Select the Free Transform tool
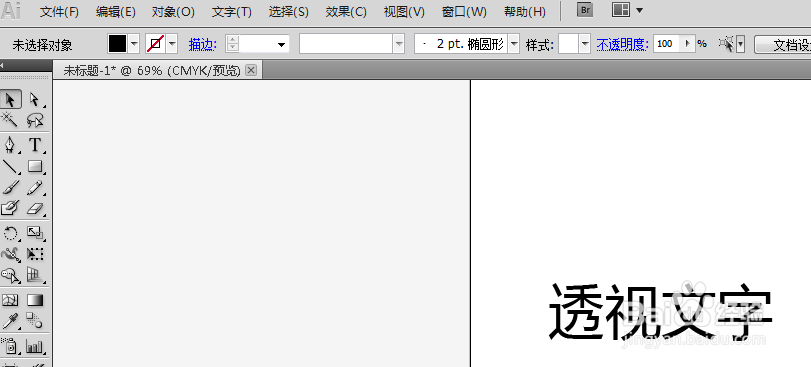The height and width of the screenshot is (367, 811). point(35,254)
